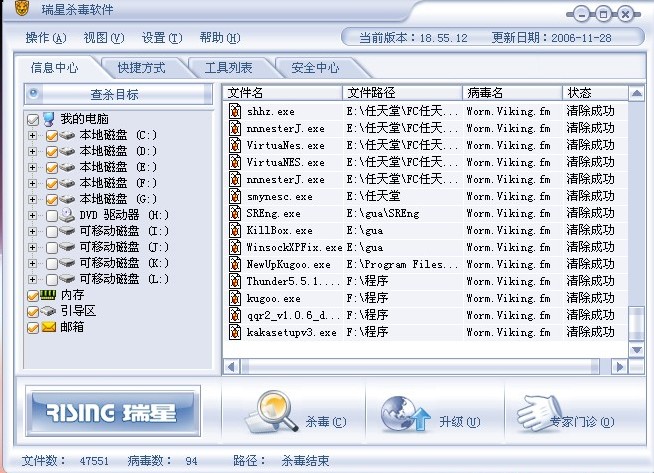
Task: Click the file icon beside kugoo.exe
Action: coord(235,298)
